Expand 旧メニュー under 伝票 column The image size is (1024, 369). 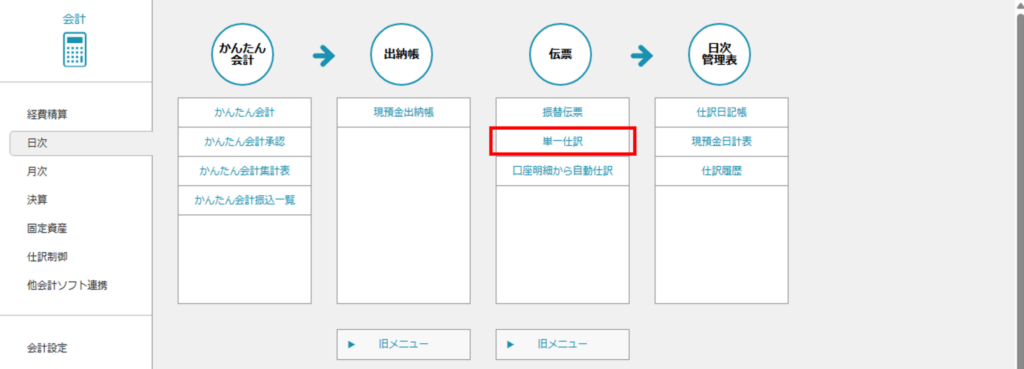click(x=562, y=344)
